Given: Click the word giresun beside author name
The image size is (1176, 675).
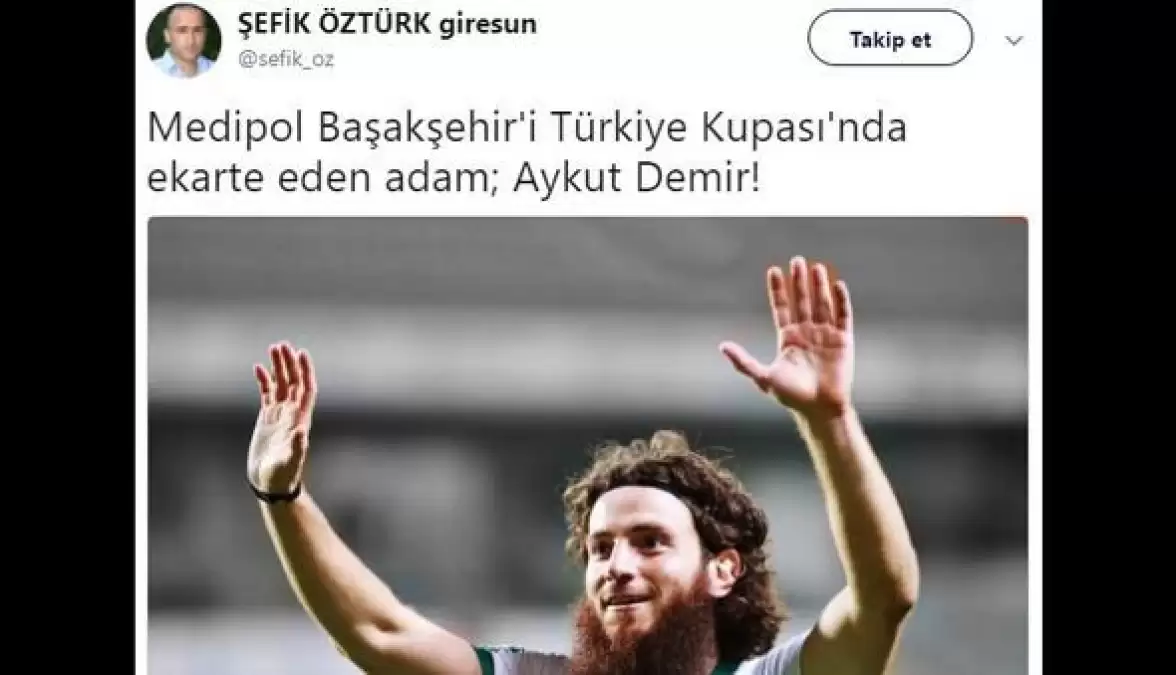Looking at the screenshot, I should point(488,23).
